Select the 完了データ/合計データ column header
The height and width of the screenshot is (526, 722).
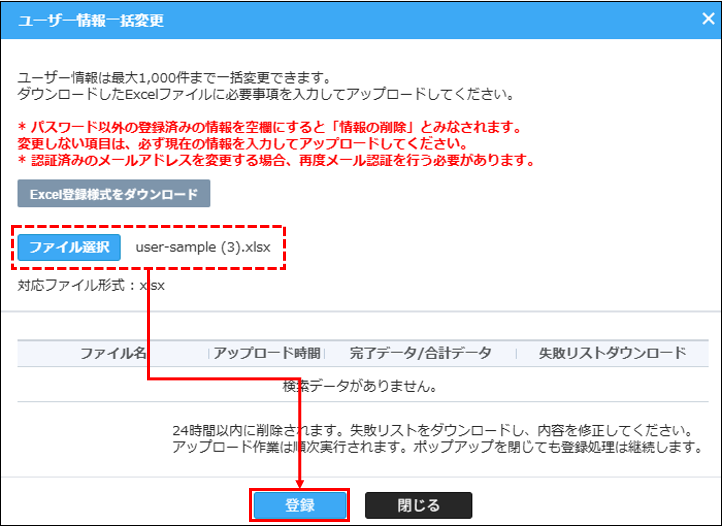(x=420, y=353)
